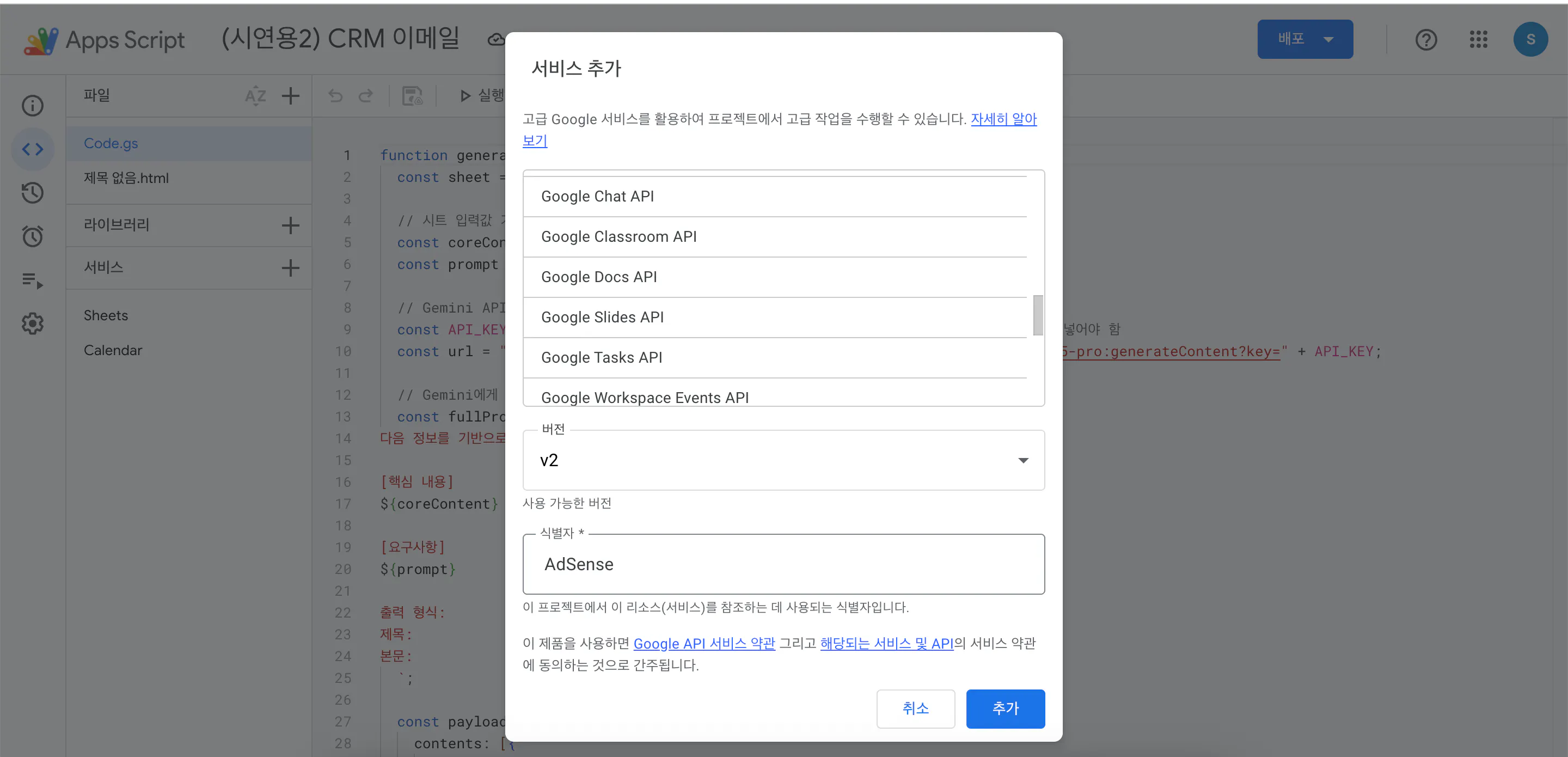Open project version history

32,193
